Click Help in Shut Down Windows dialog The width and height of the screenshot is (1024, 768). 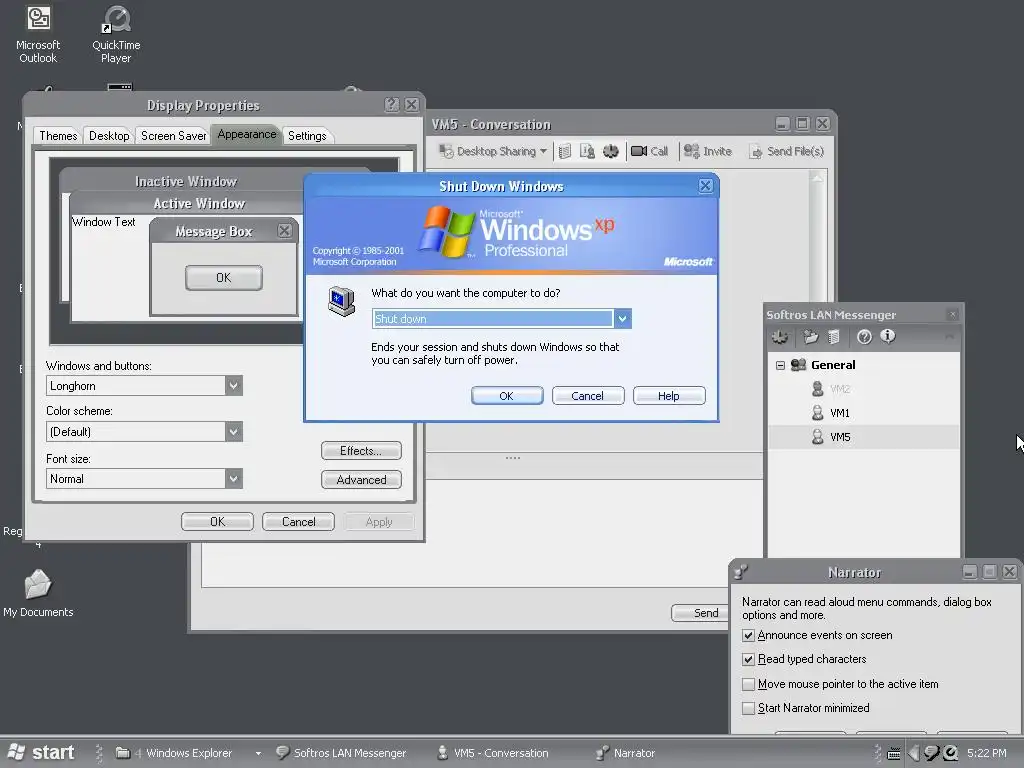pyautogui.click(x=669, y=396)
